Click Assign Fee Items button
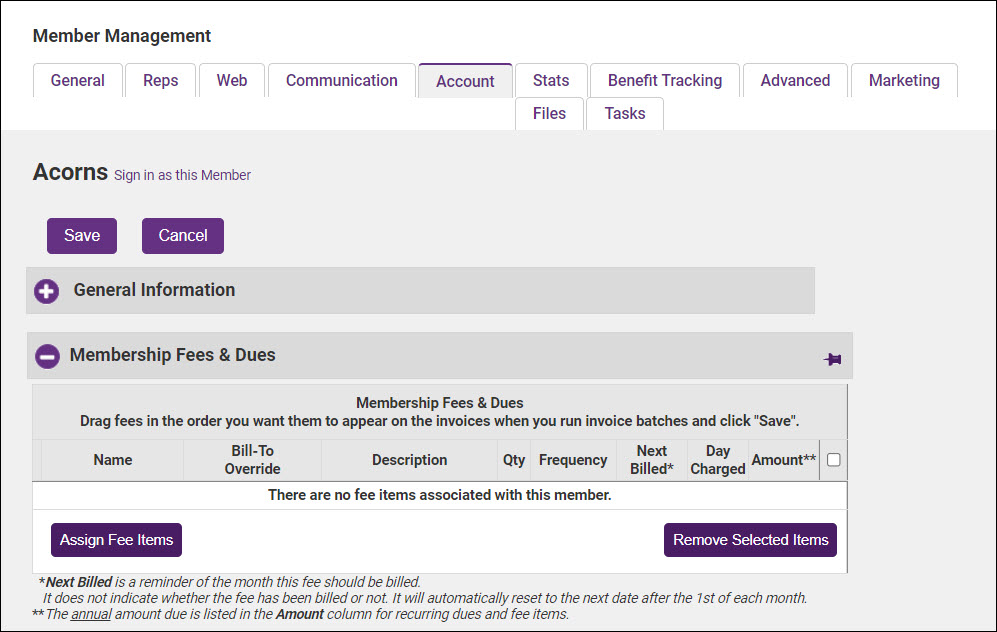997x632 pixels. [x=116, y=540]
